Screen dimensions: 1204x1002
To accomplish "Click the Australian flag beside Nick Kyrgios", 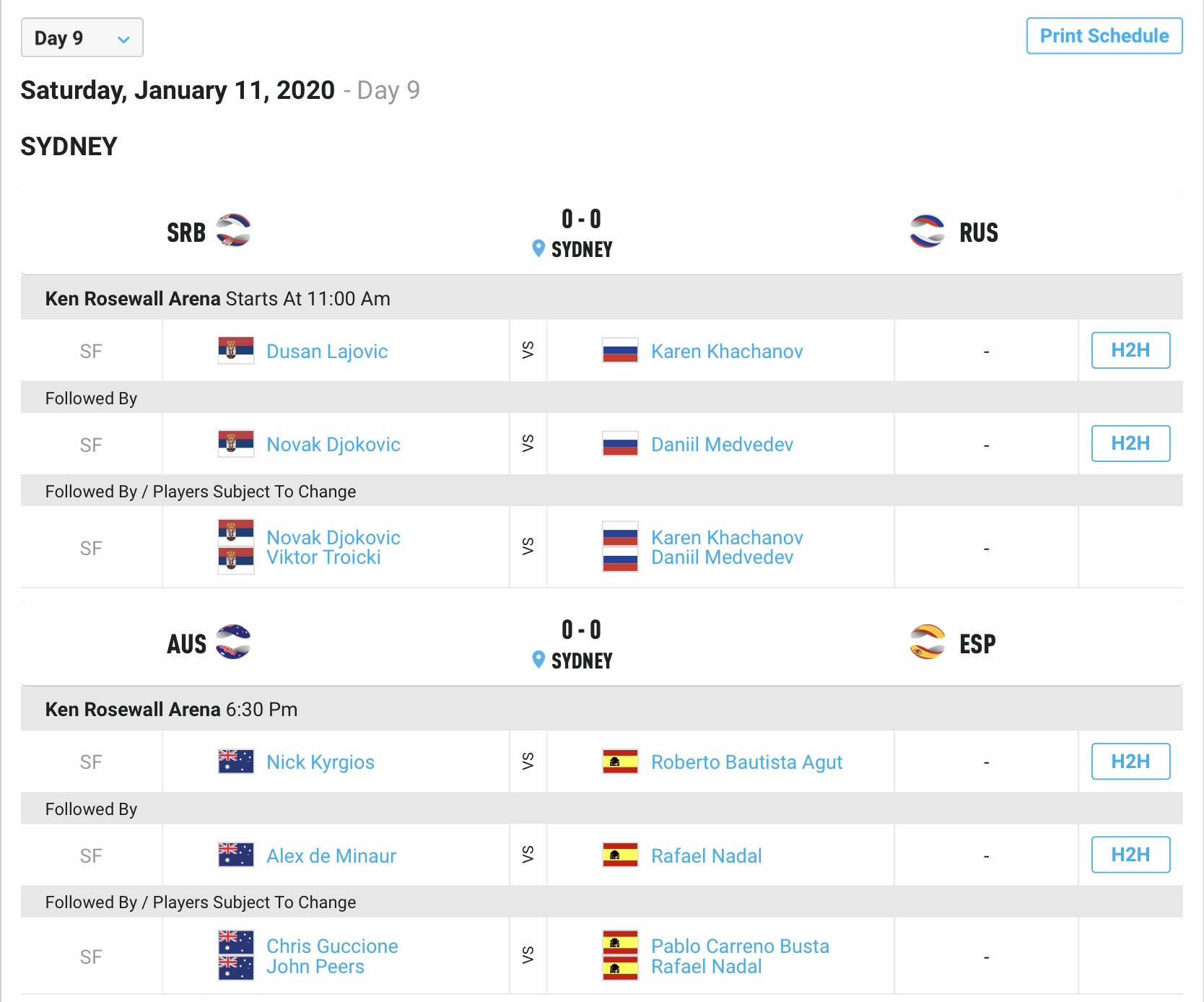I will coord(236,762).
